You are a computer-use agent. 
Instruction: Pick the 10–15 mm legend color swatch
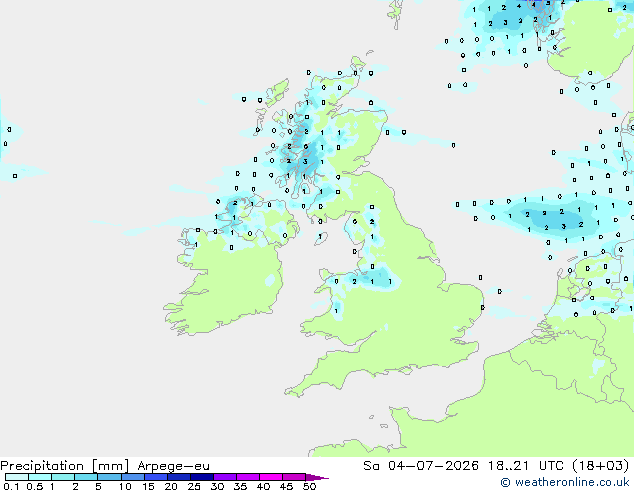click(x=132, y=477)
